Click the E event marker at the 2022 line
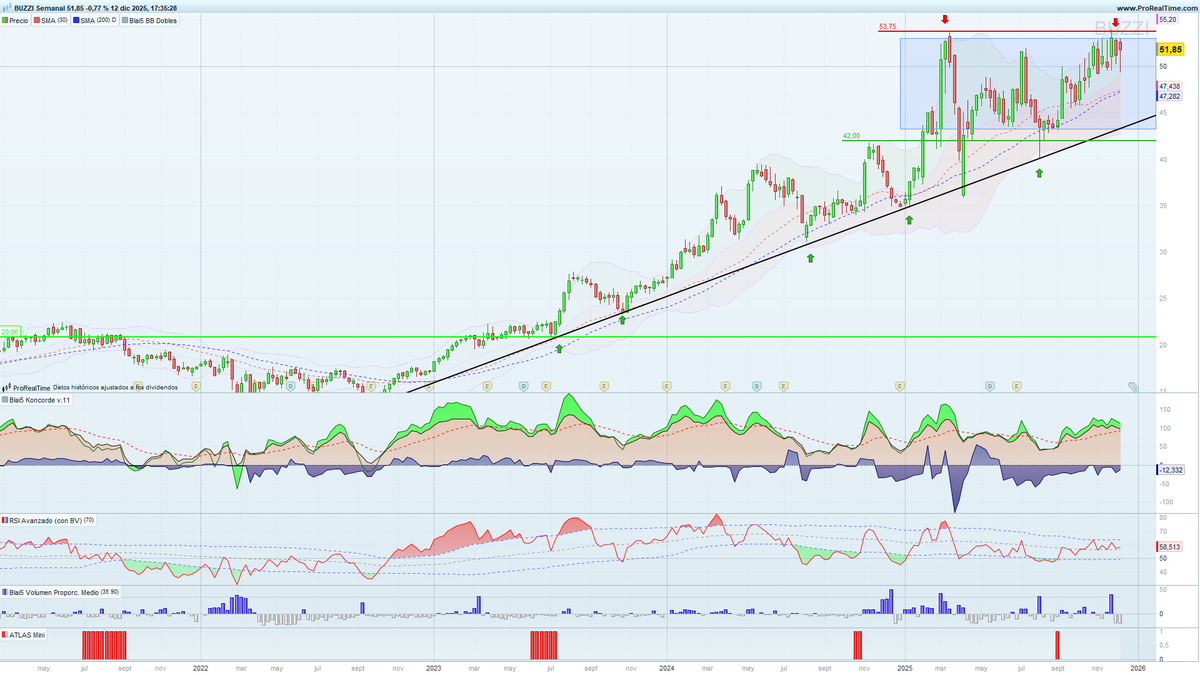1200x675 pixels. click(196, 385)
